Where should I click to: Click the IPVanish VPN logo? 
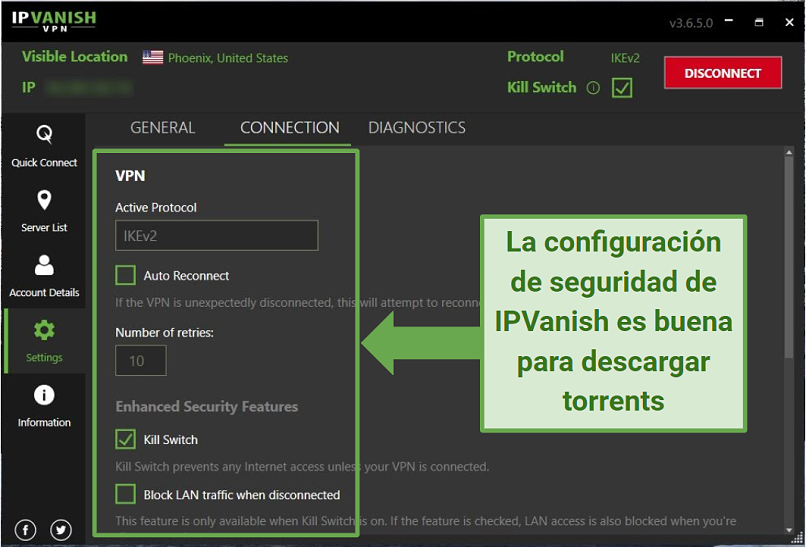tap(54, 21)
